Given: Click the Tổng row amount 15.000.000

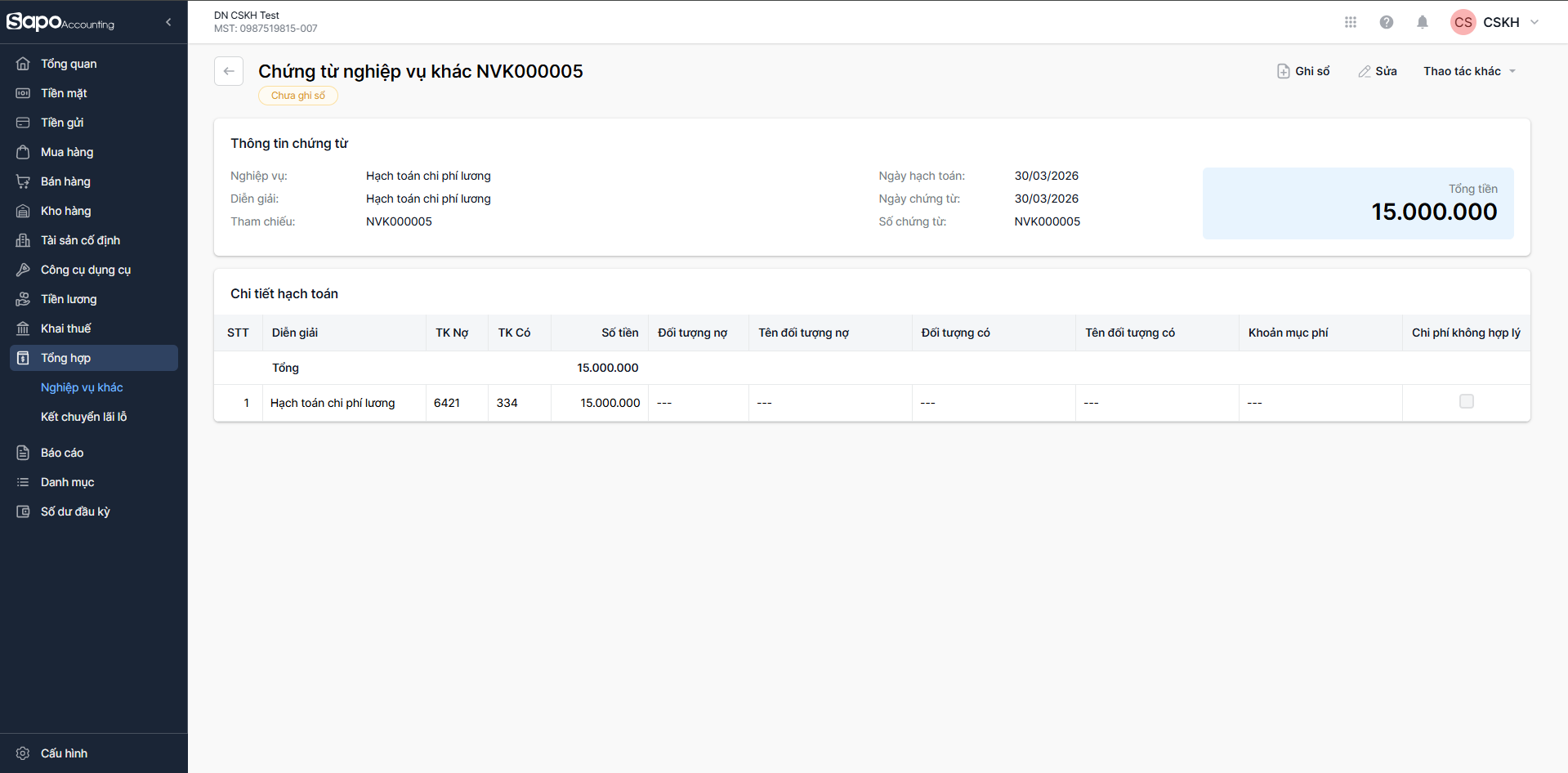Looking at the screenshot, I should [x=608, y=368].
